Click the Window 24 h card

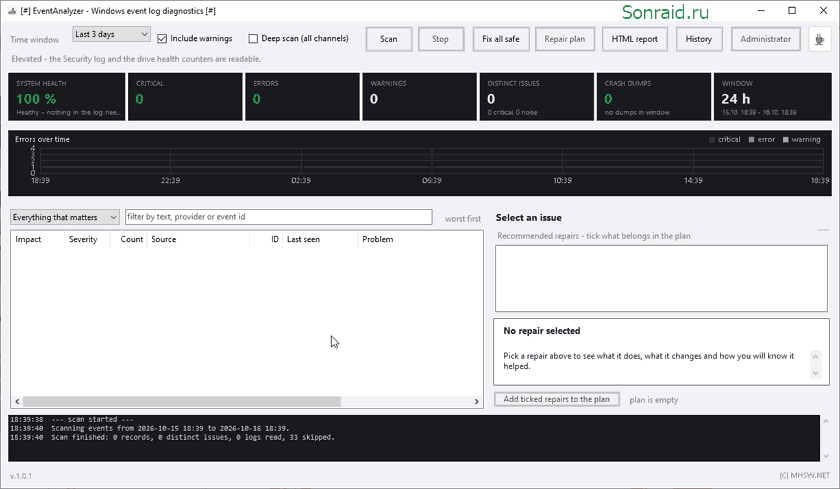click(x=773, y=97)
